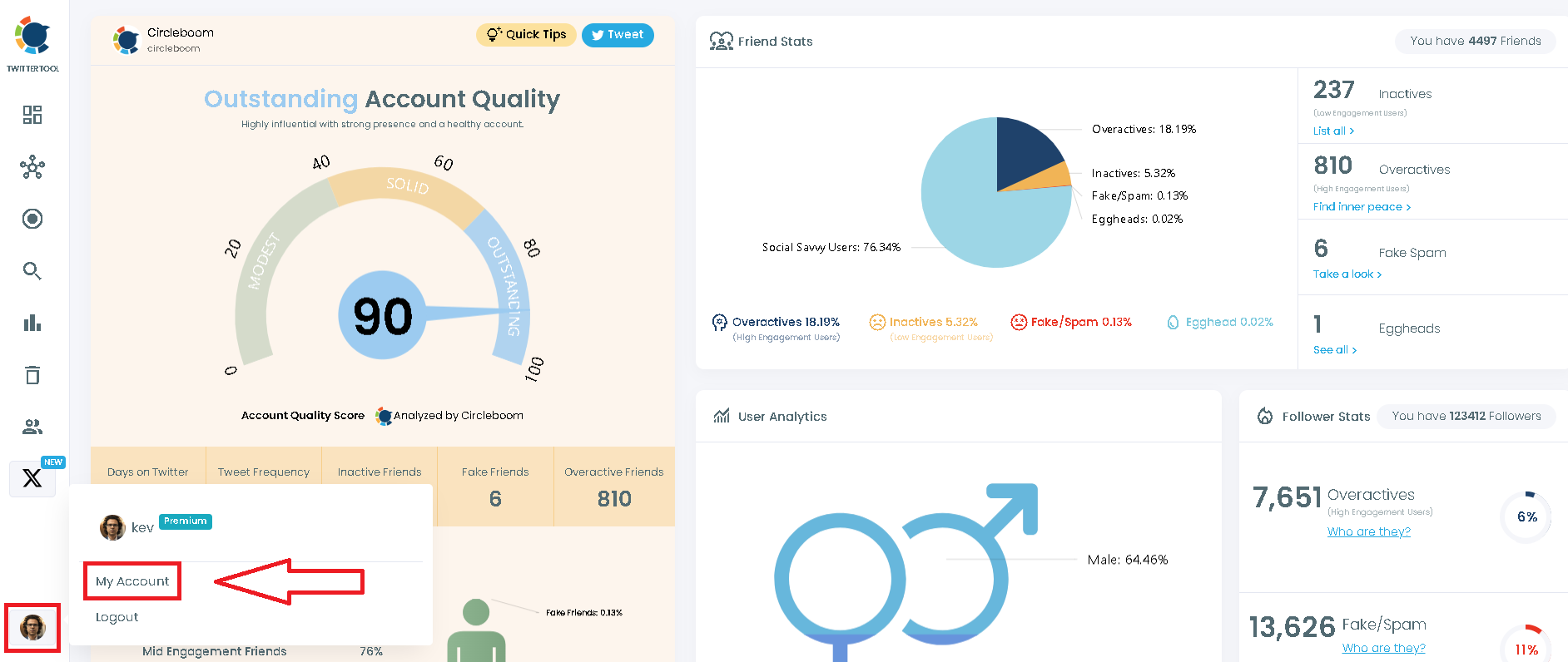Click Who are they under Fake/Spam followers
The width and height of the screenshot is (1568, 662).
click(1384, 648)
